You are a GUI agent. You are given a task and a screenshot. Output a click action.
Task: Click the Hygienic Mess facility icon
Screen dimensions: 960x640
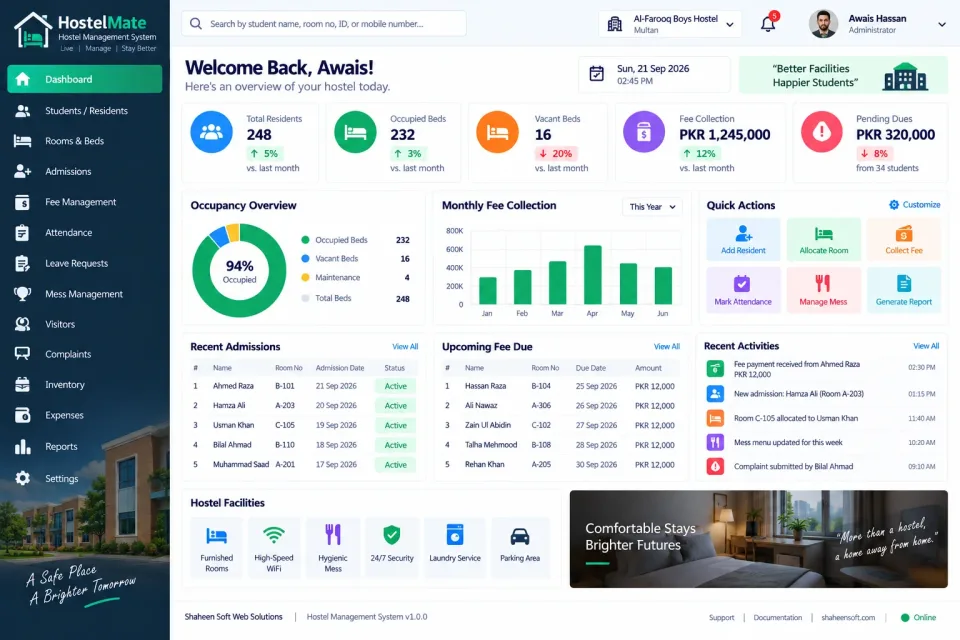click(x=333, y=535)
